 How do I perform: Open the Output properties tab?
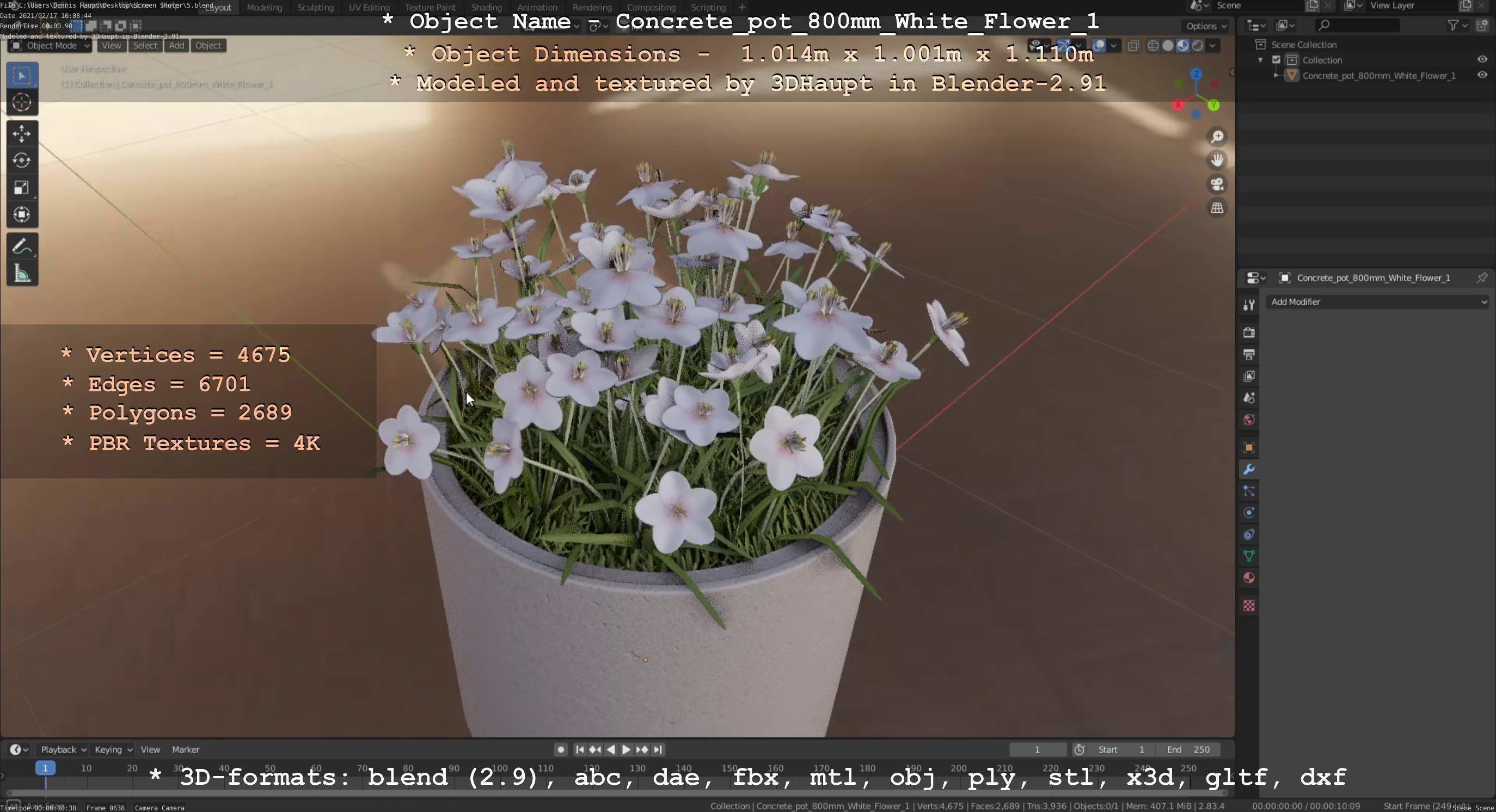pyautogui.click(x=1249, y=355)
